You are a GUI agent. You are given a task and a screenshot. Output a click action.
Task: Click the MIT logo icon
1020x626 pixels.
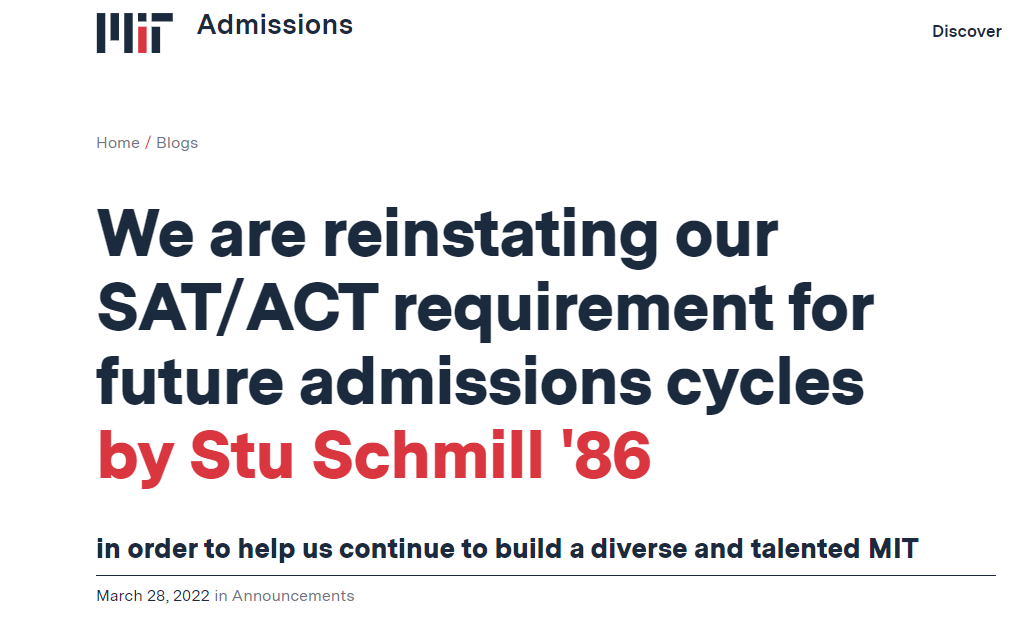135,33
